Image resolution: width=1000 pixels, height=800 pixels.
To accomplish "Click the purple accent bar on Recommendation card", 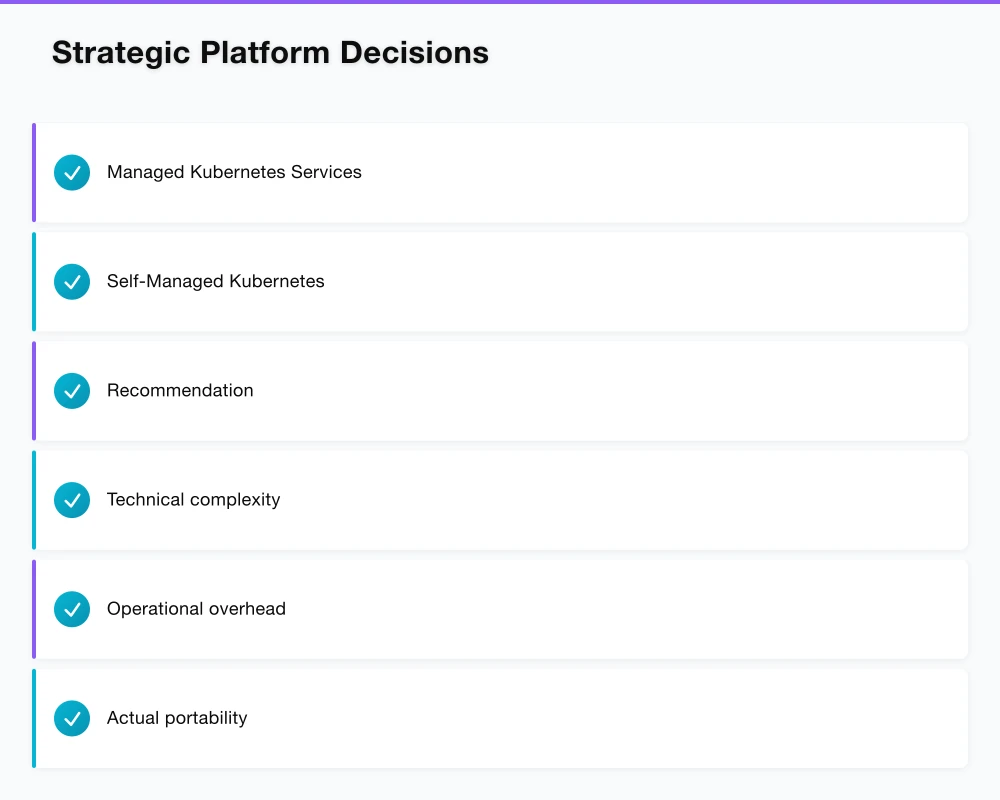I will point(34,391).
